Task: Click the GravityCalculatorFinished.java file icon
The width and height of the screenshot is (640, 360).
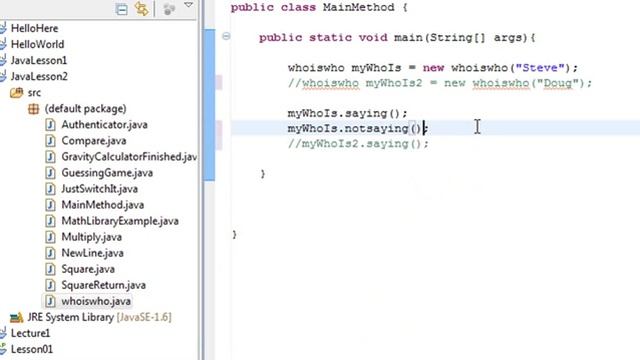Action: coord(50,157)
